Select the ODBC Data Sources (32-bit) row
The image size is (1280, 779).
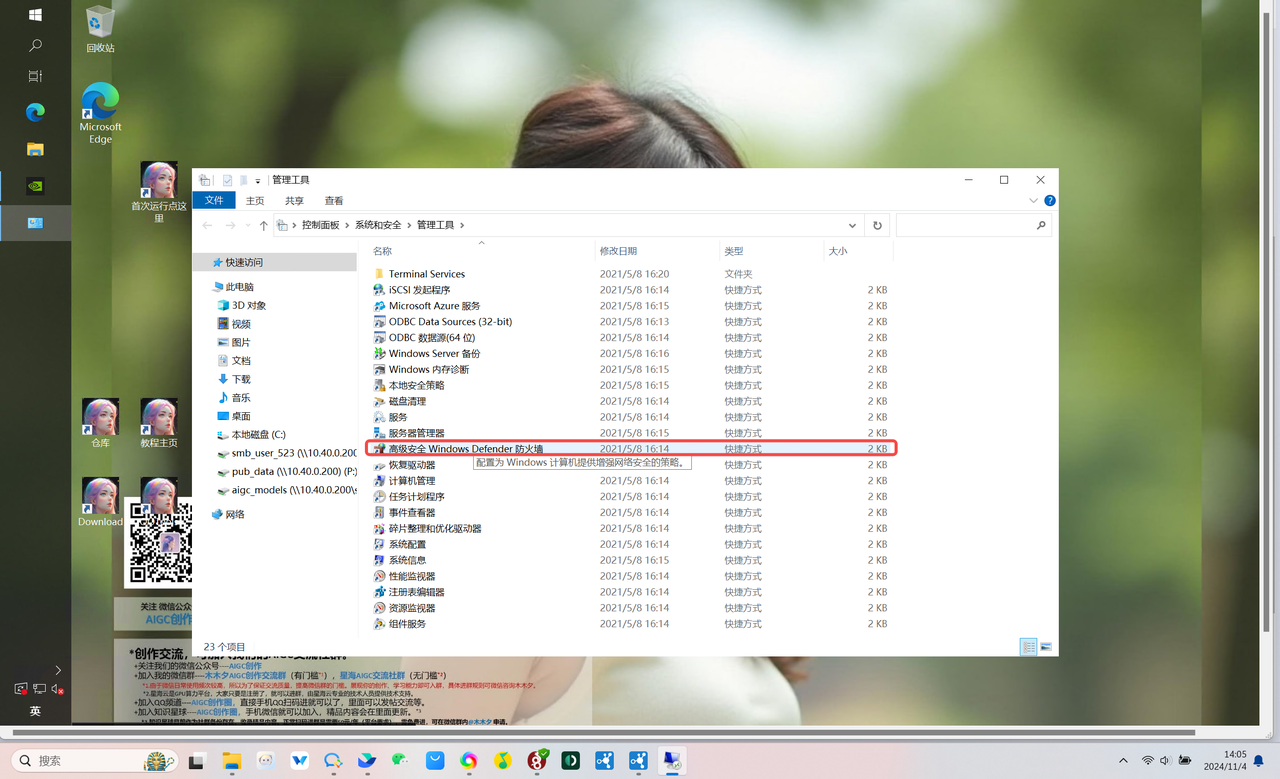tap(631, 322)
